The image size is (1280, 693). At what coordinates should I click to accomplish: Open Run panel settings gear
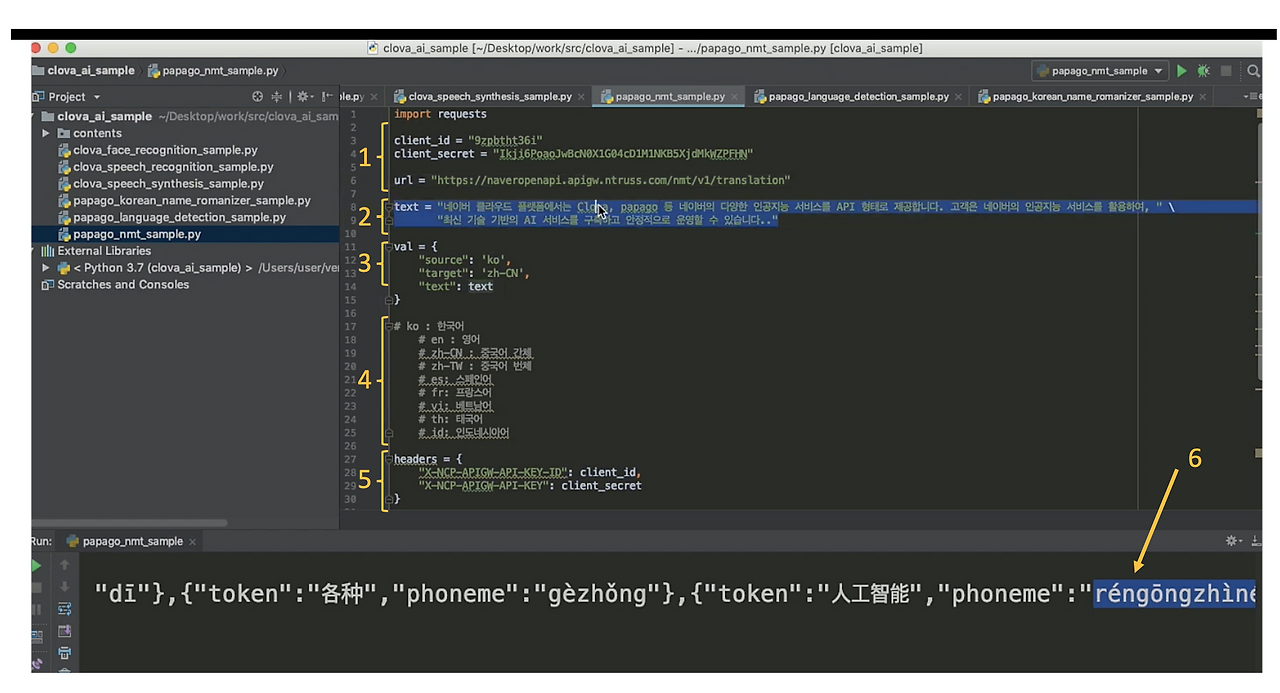pyautogui.click(x=1234, y=541)
